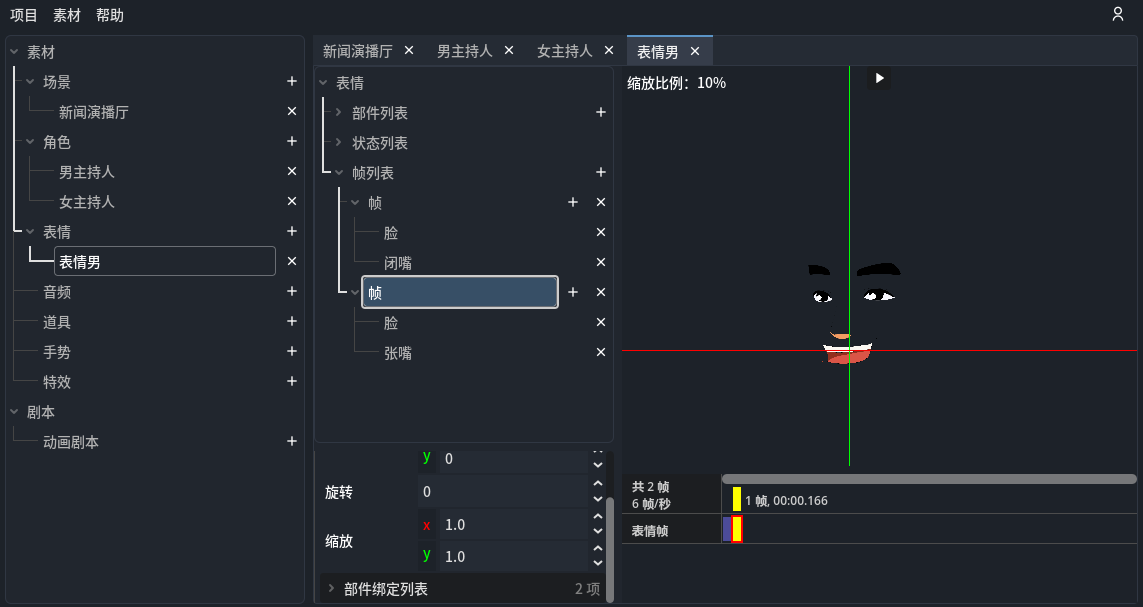1143x607 pixels.
Task: Delete the 新闻演播厅 scene item
Action: (292, 112)
